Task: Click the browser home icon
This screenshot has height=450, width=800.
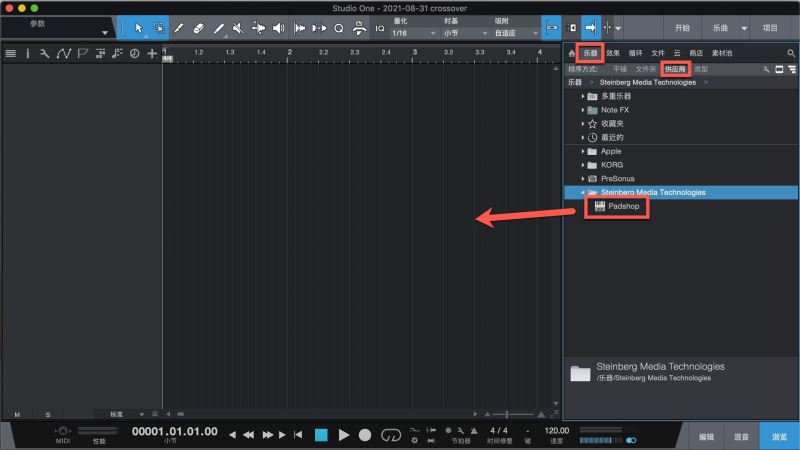Action: click(571, 53)
